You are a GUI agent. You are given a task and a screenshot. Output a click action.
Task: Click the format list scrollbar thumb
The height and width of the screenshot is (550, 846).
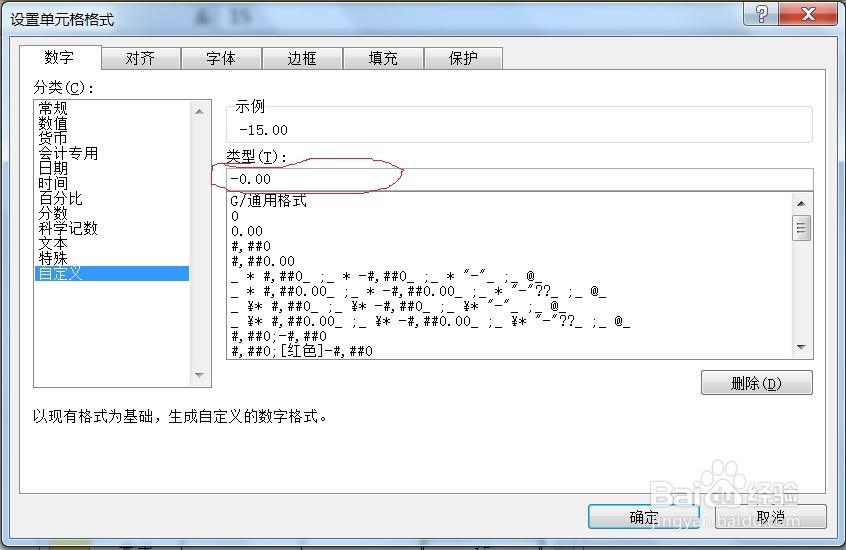(x=801, y=228)
